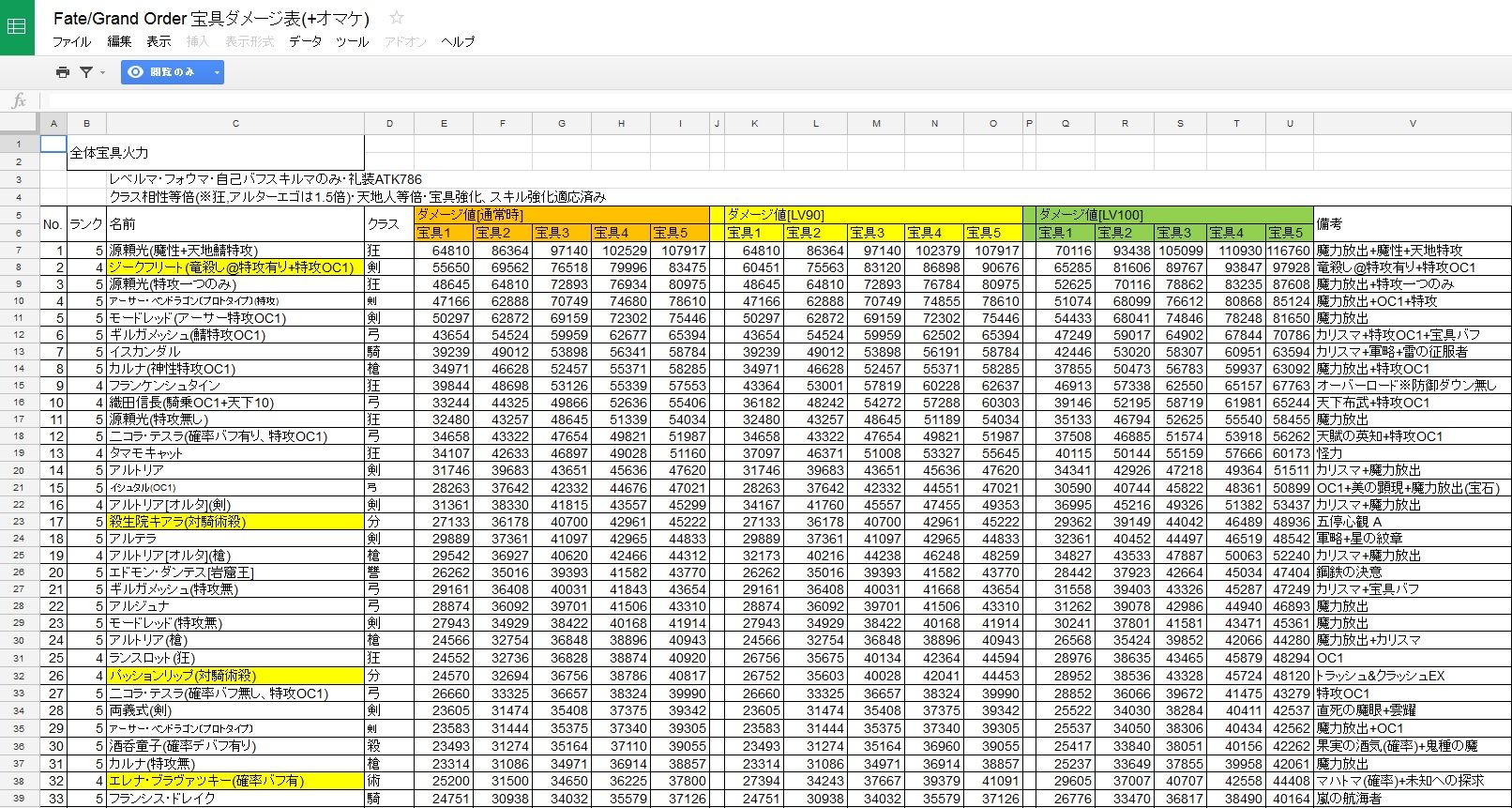This screenshot has height=808, width=1512.
Task: Click the クラス header cell
Action: (389, 224)
